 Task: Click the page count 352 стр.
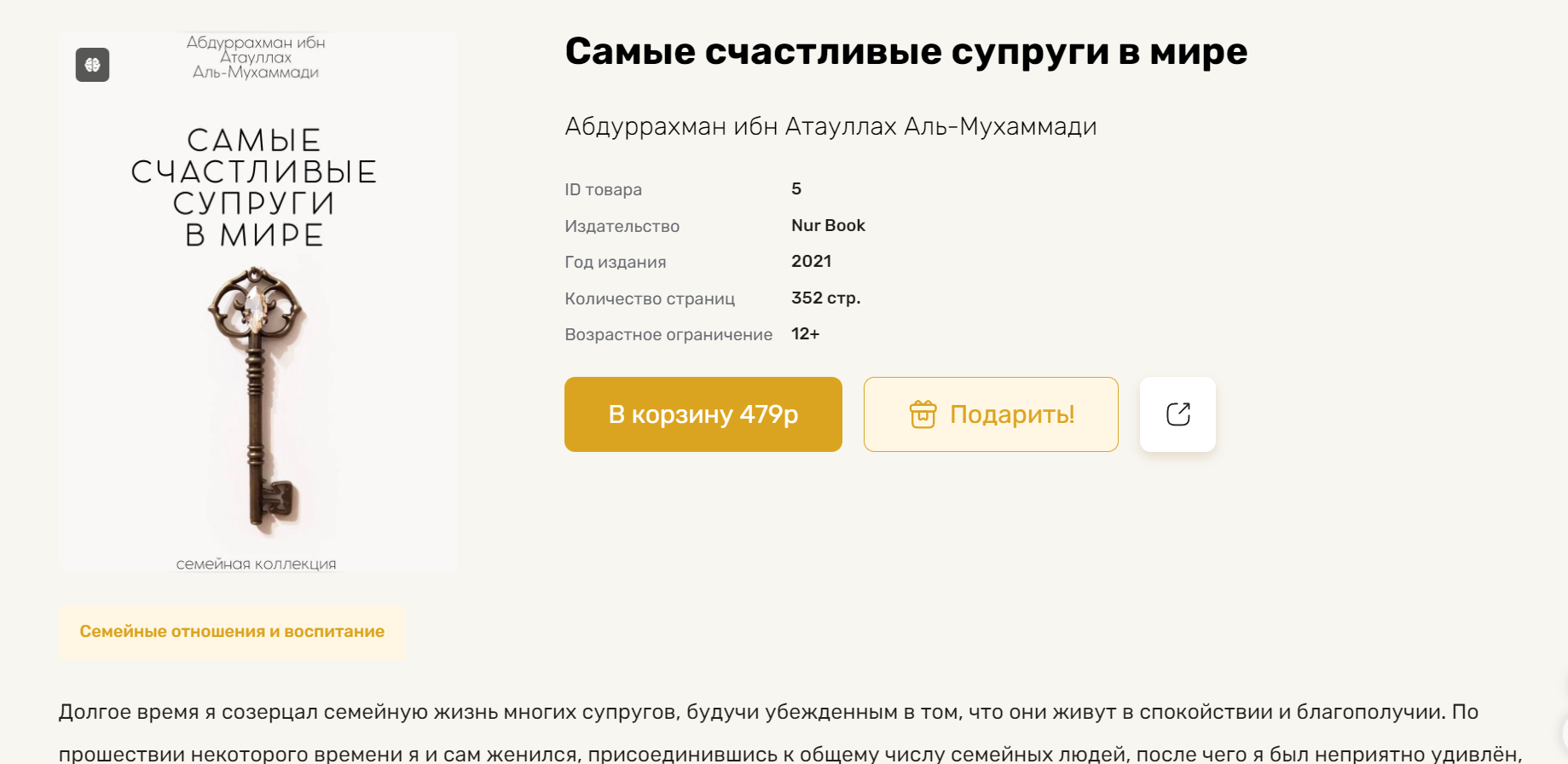coord(825,298)
